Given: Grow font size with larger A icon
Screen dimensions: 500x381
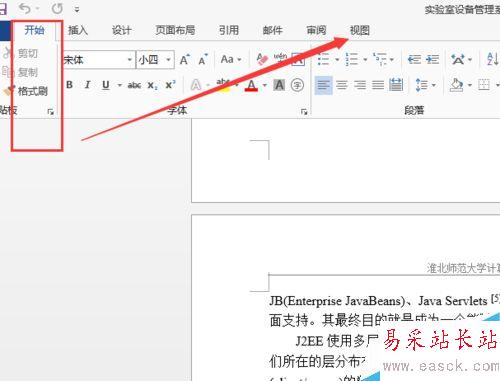Looking at the screenshot, I should coord(185,60).
